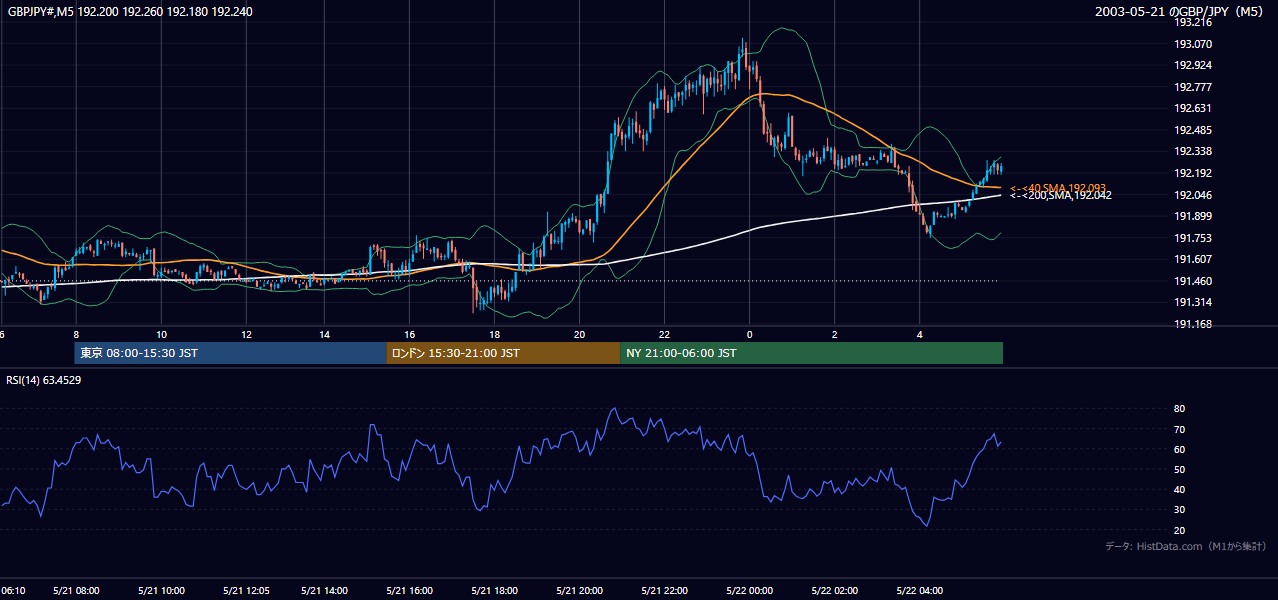1278x600 pixels.
Task: Click the 5/21 22:00 bottom time label
Action: 663,591
